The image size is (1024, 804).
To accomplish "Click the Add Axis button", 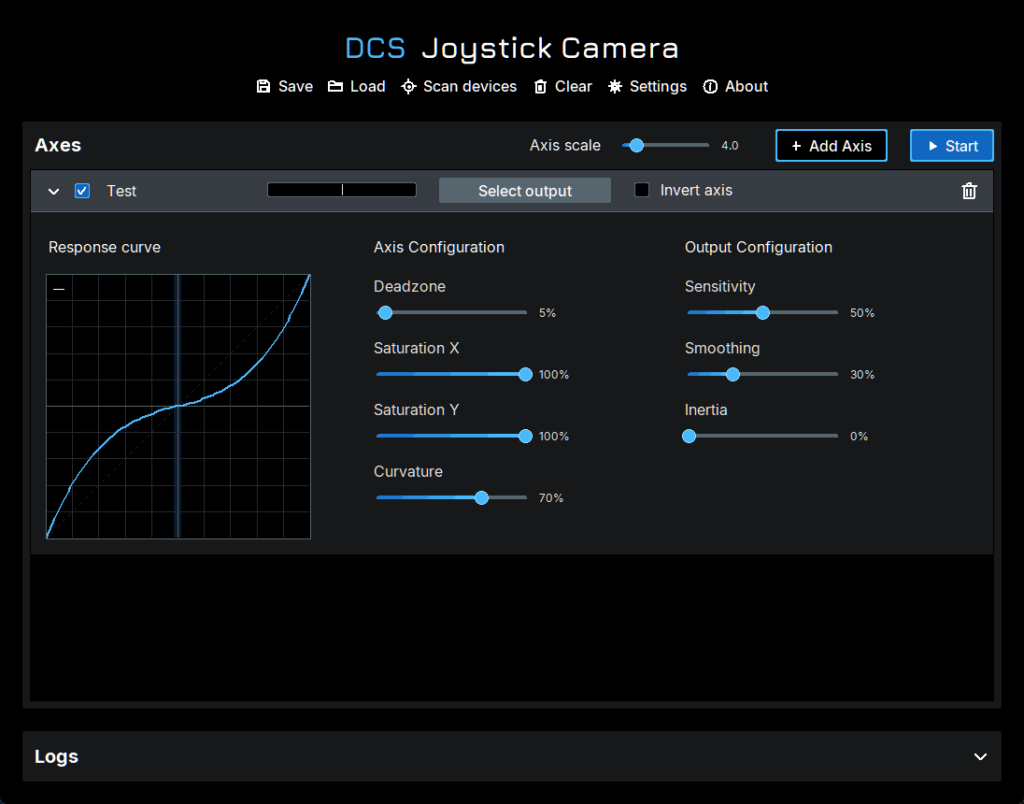I will pos(831,146).
